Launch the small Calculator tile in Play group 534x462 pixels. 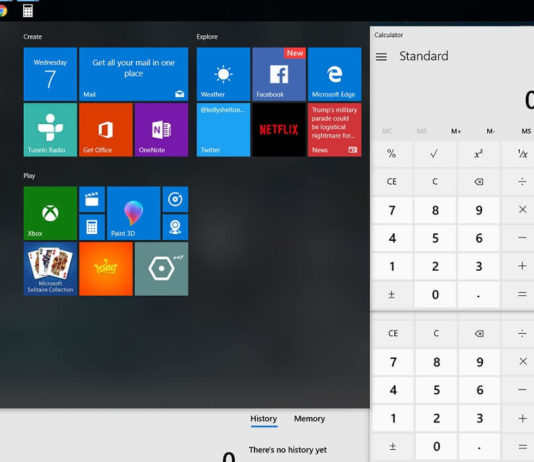(x=92, y=227)
